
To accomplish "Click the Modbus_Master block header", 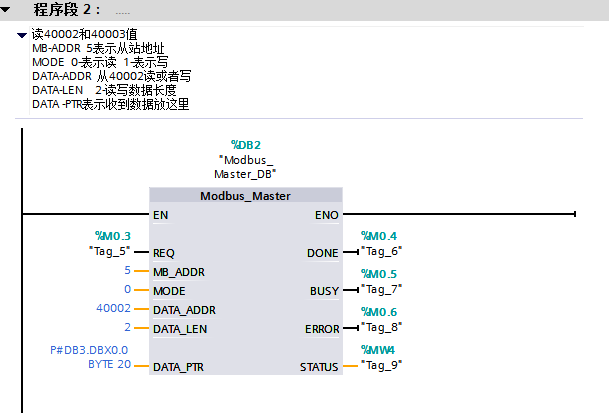I will click(x=245, y=196).
